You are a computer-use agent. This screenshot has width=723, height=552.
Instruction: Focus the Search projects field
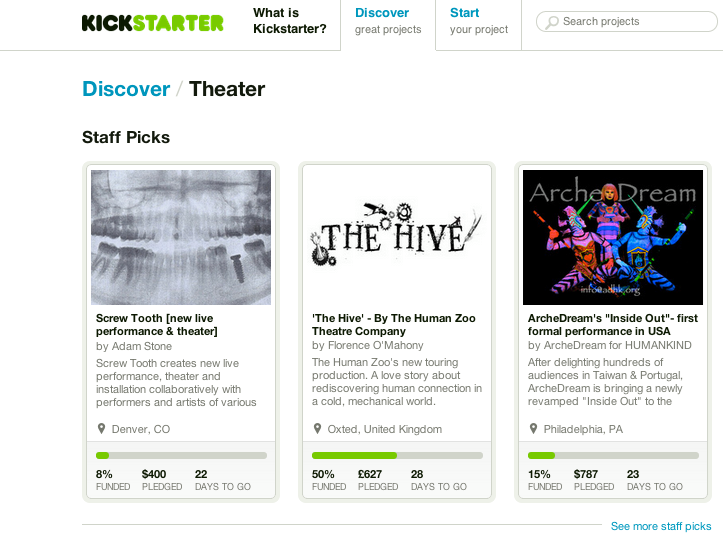click(x=627, y=22)
